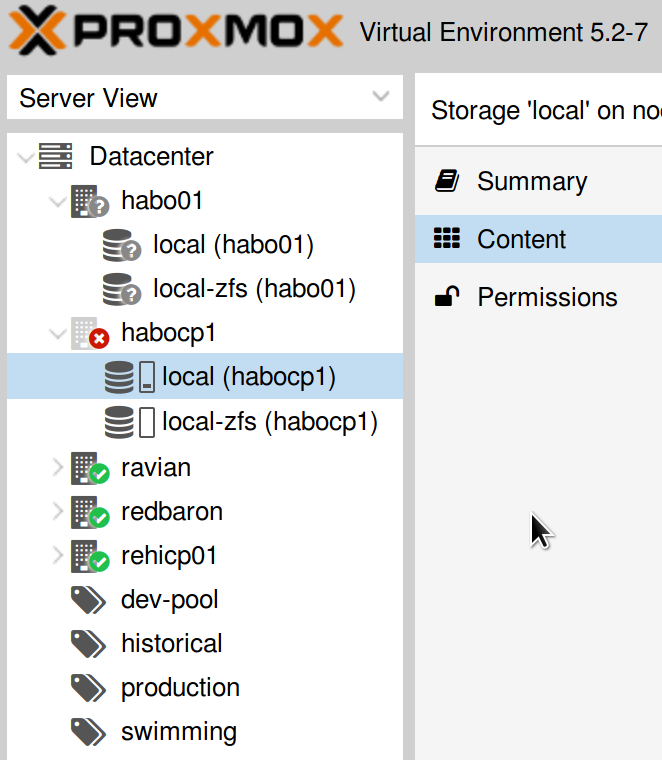This screenshot has width=662, height=760.
Task: Click the Storage 'local' panel title
Action: [x=547, y=111]
